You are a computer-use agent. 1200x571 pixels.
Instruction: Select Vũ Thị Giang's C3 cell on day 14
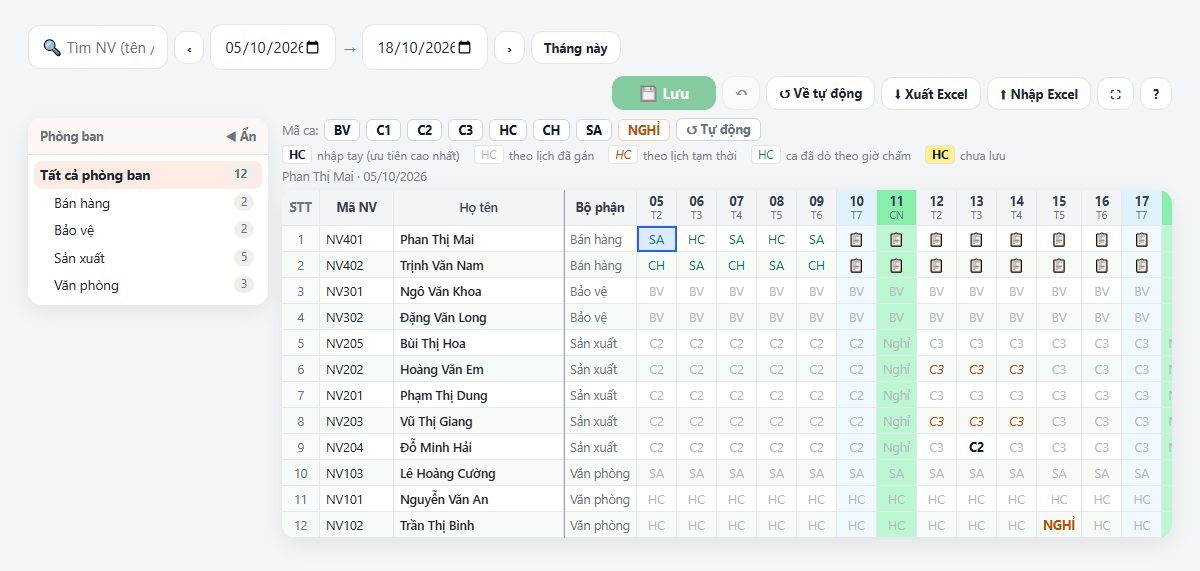click(1017, 421)
